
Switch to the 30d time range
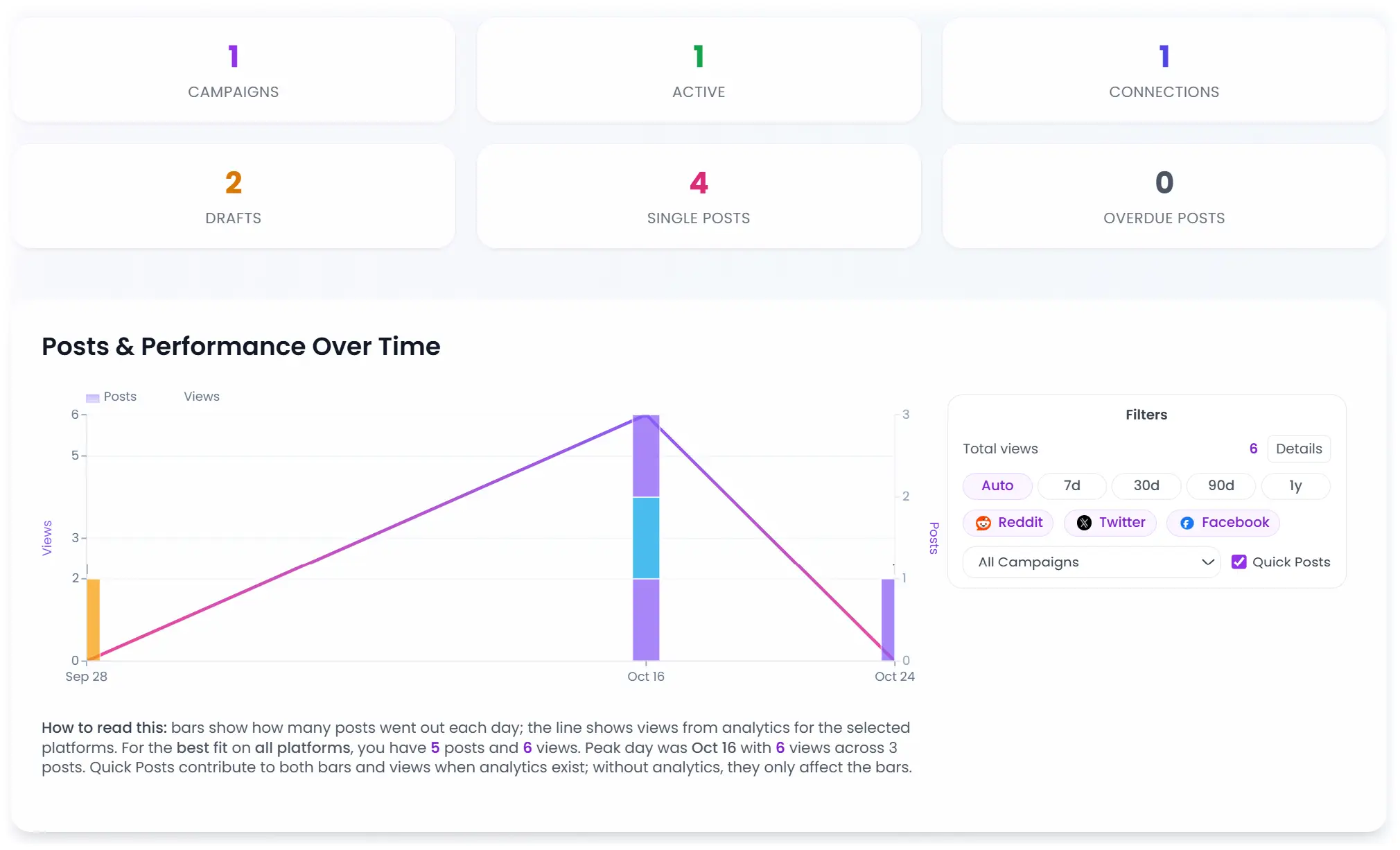coord(1146,486)
